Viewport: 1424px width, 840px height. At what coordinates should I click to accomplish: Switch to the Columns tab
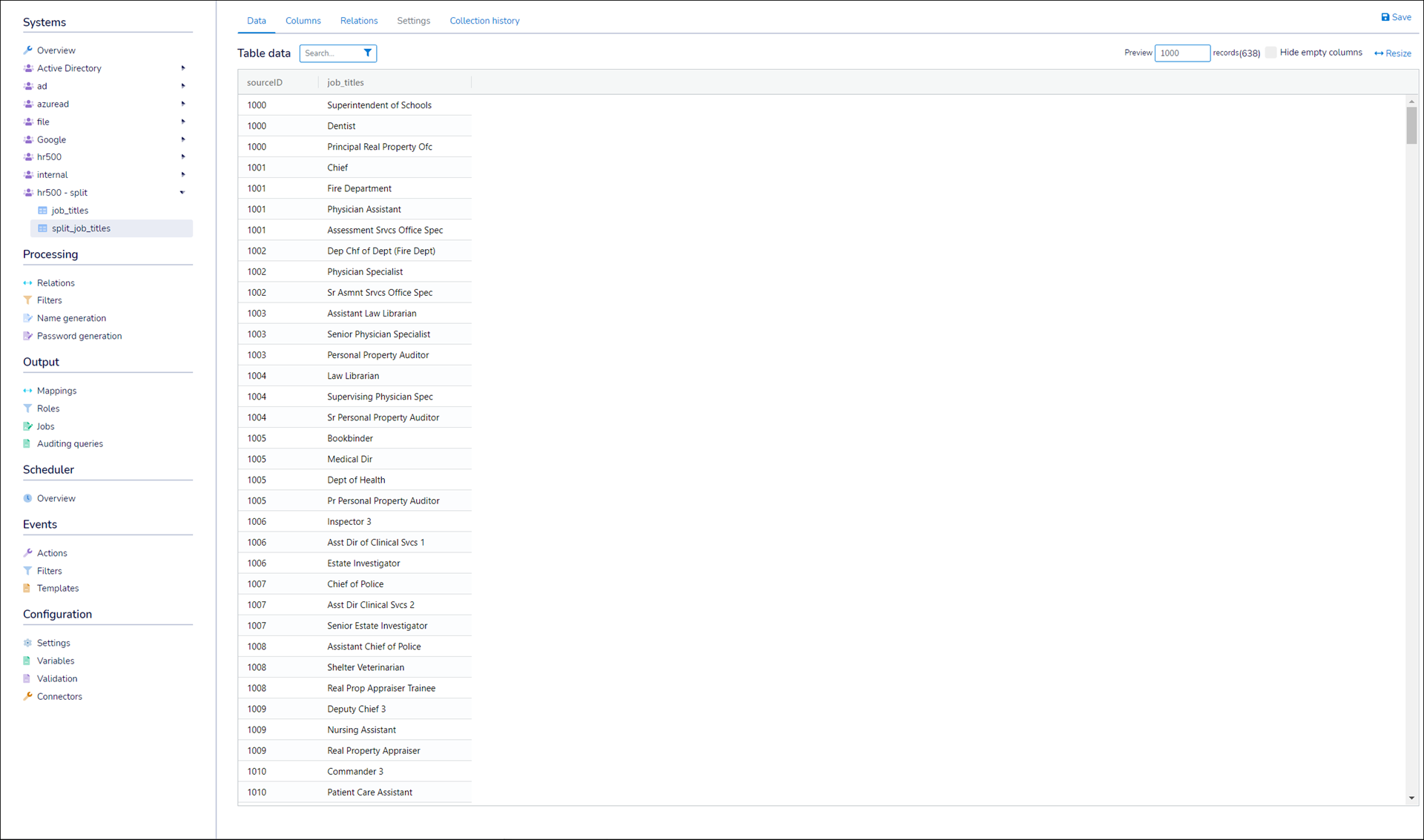point(303,21)
